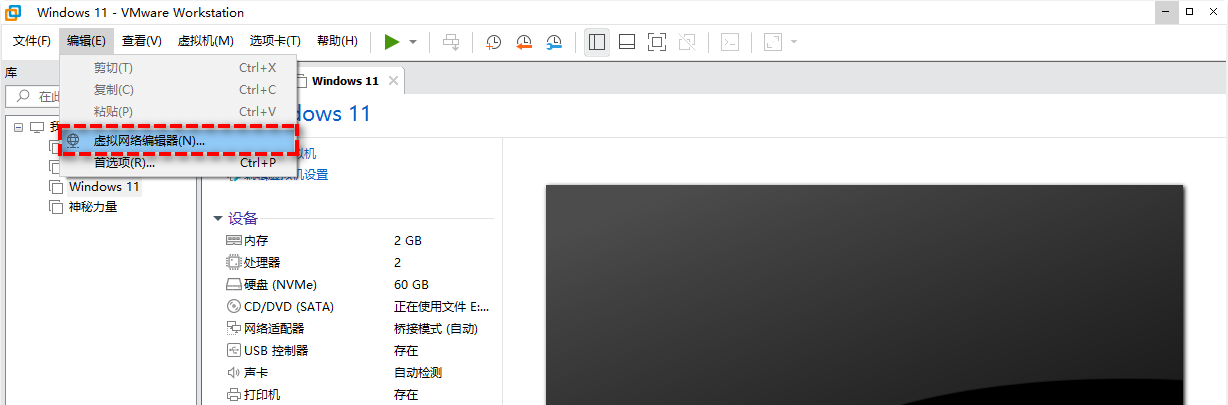Toggle the library sidebar view icon
This screenshot has width=1228, height=405.
[597, 42]
